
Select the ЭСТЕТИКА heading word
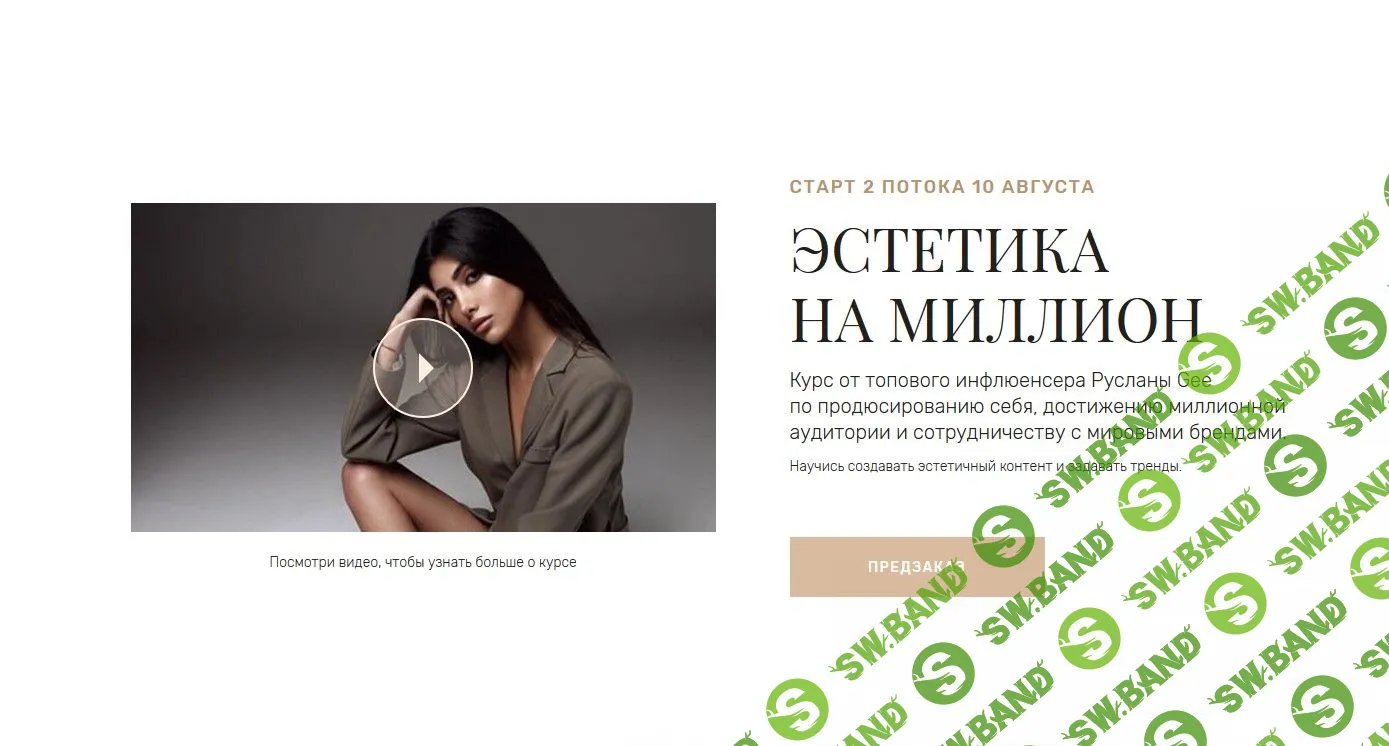coord(949,250)
